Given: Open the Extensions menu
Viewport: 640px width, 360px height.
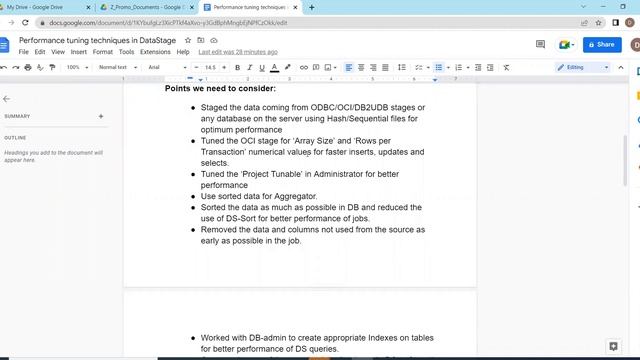Looking at the screenshot, I should point(155,52).
